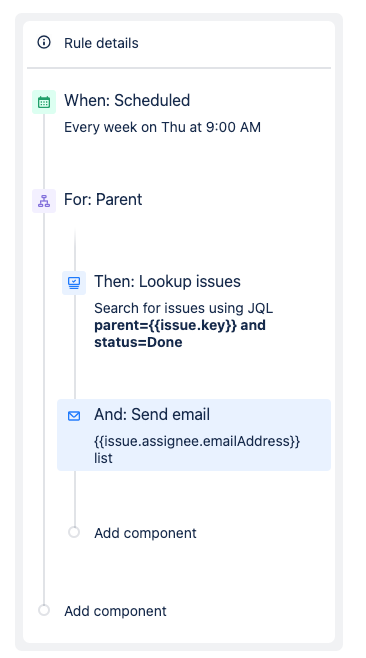Click circle icon for branch Add component
Viewport: 366px width, 658px height.
pyautogui.click(x=74, y=532)
